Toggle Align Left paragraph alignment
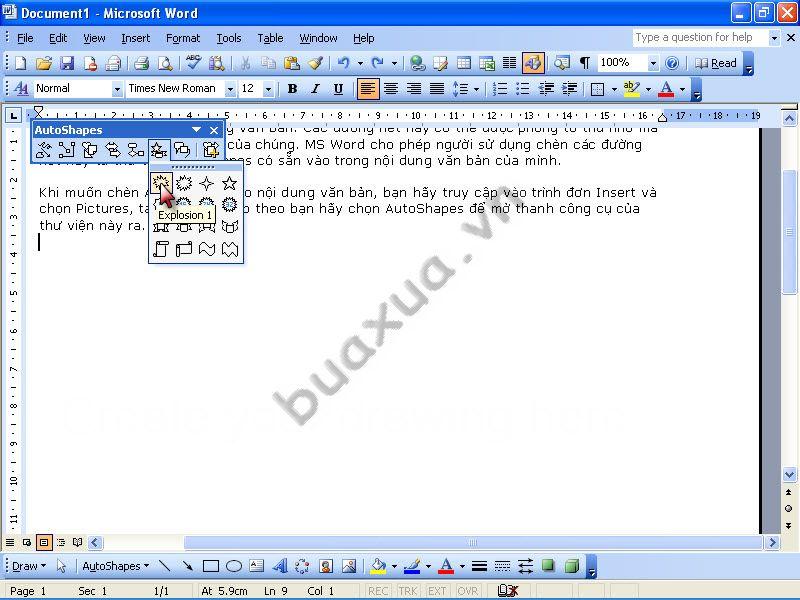 pos(367,89)
